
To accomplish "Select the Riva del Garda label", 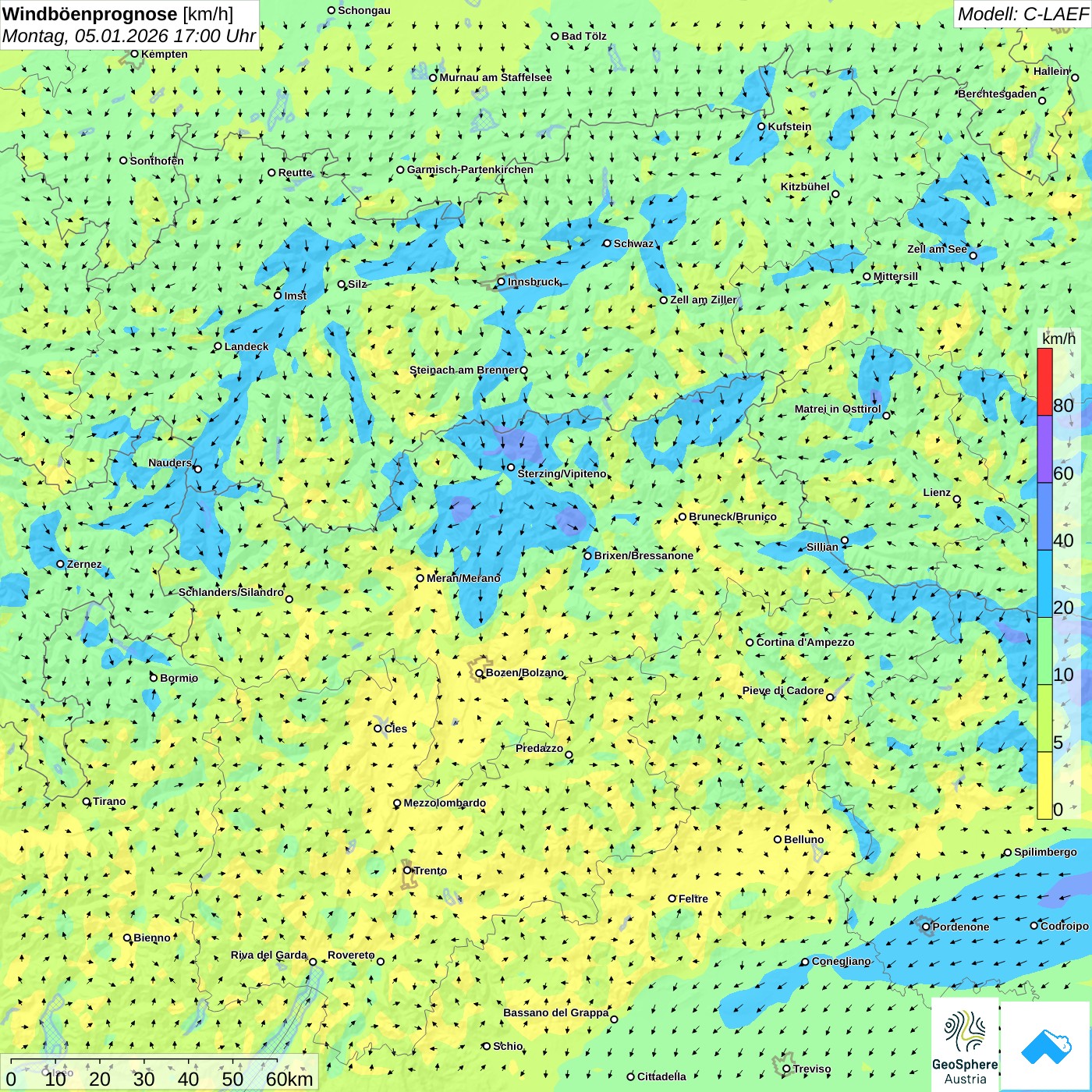I will [269, 955].
